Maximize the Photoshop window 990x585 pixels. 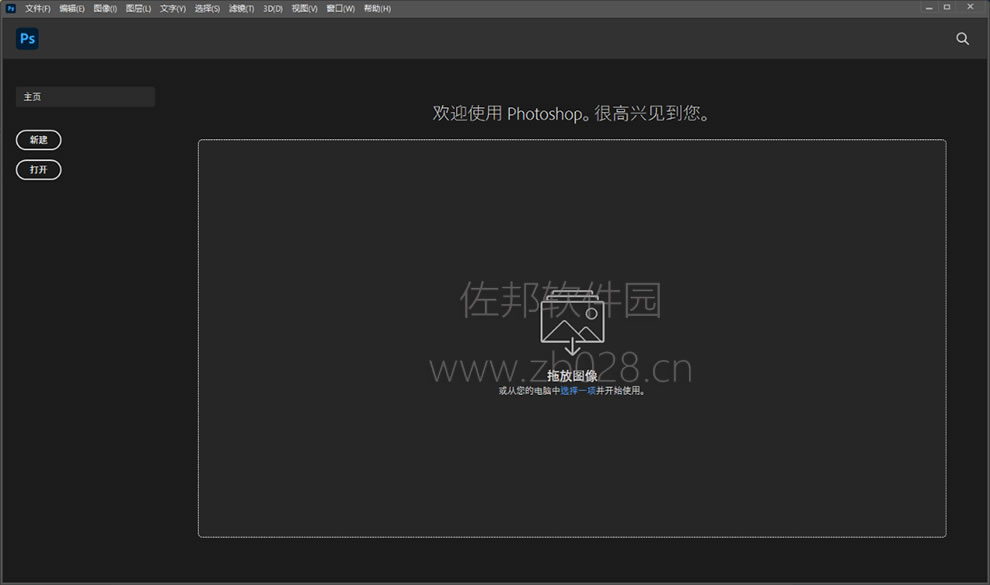point(947,7)
